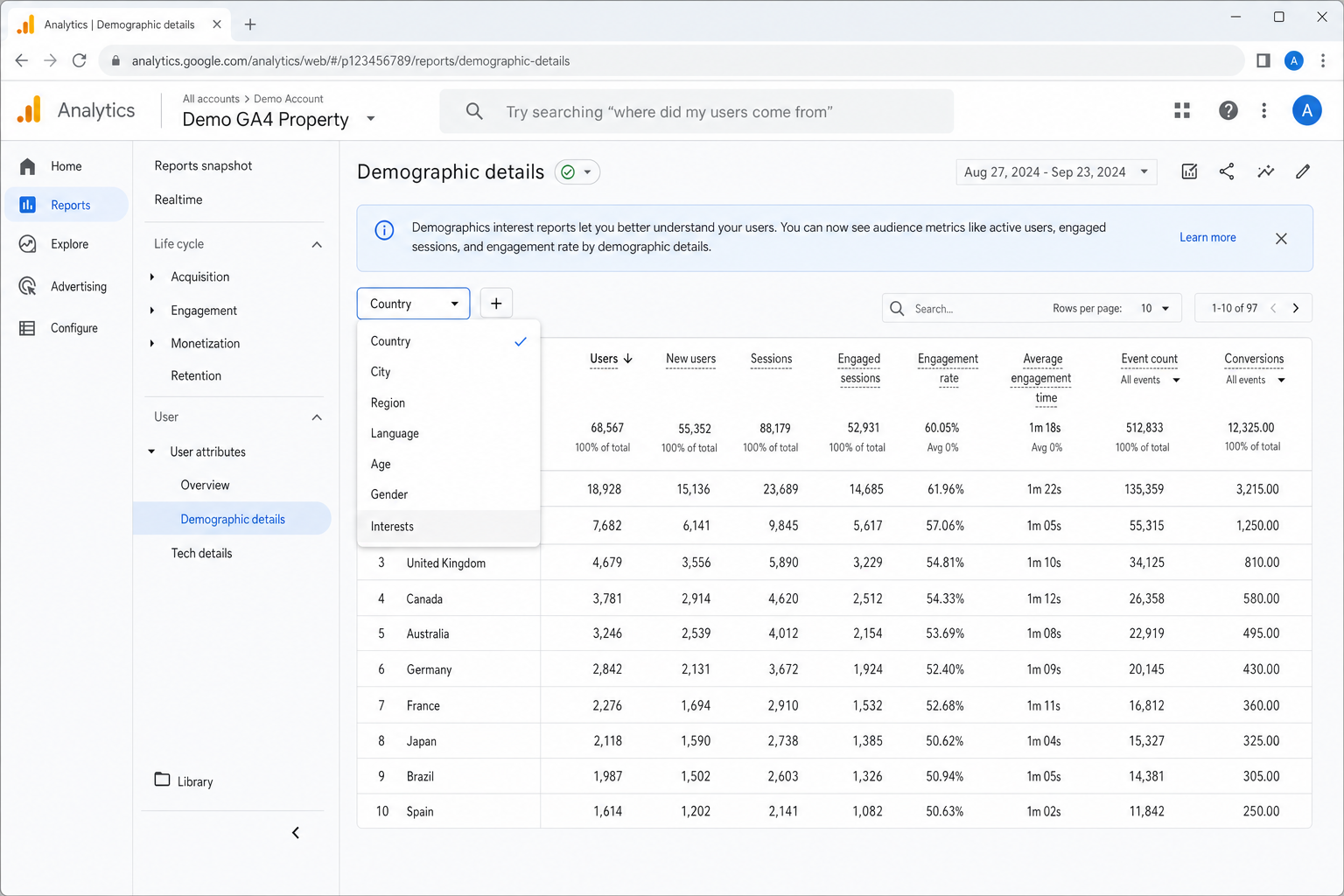This screenshot has width=1344, height=896.
Task: Dismiss the demographics info banner
Action: pyautogui.click(x=1281, y=238)
